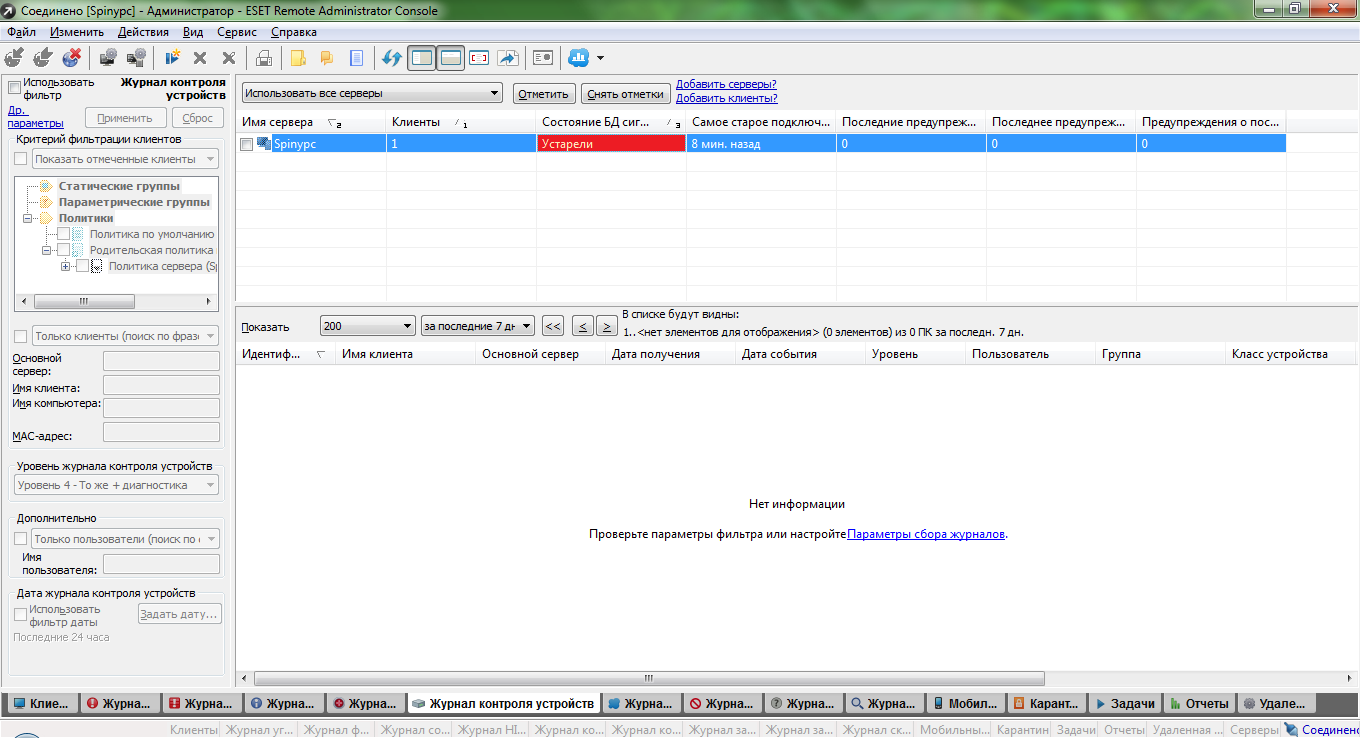Check the 'Политика по умолчанию' checkbox
The width and height of the screenshot is (1360, 738).
coord(64,234)
